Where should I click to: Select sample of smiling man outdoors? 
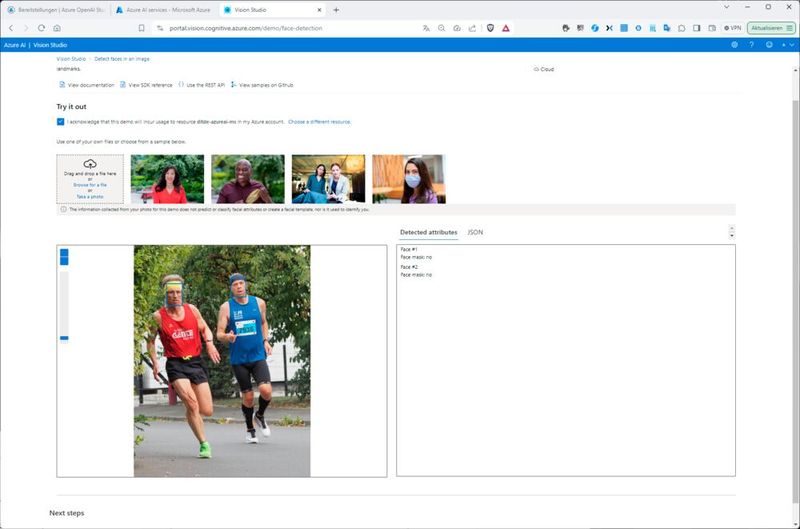click(248, 179)
